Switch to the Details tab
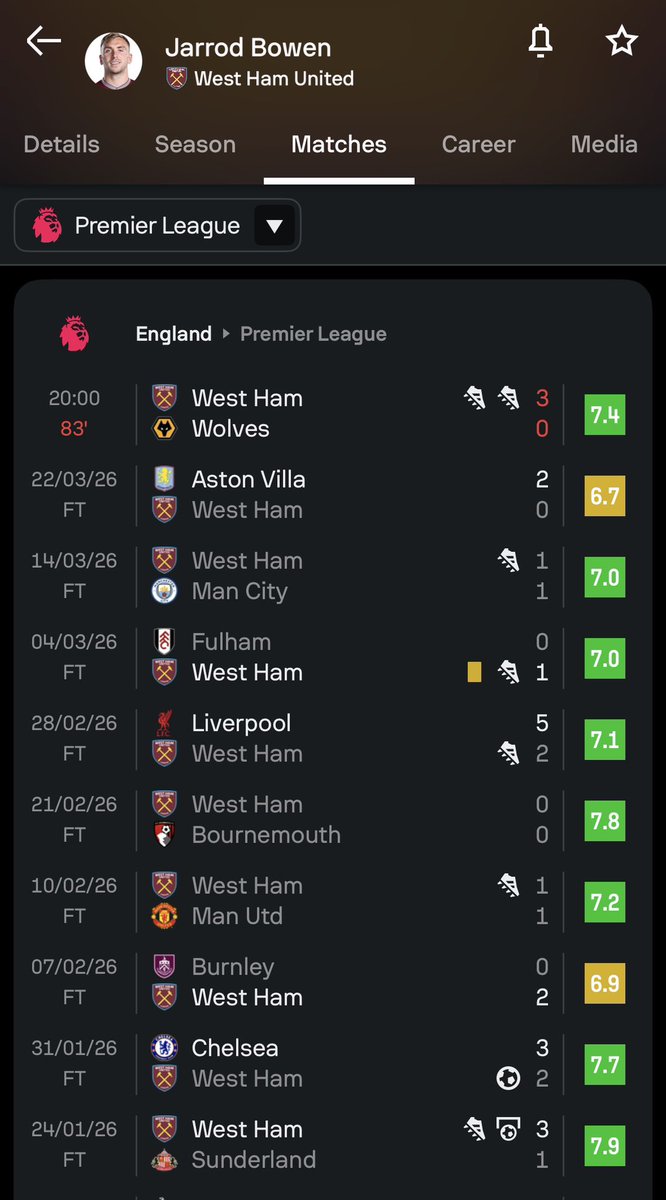Screen dimensions: 666x1200 [x=61, y=144]
